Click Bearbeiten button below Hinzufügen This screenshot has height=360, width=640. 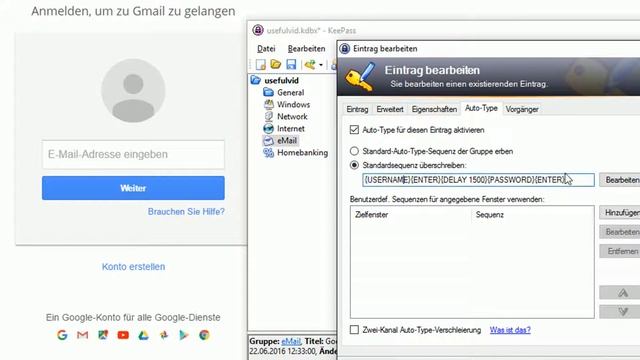[621, 232]
